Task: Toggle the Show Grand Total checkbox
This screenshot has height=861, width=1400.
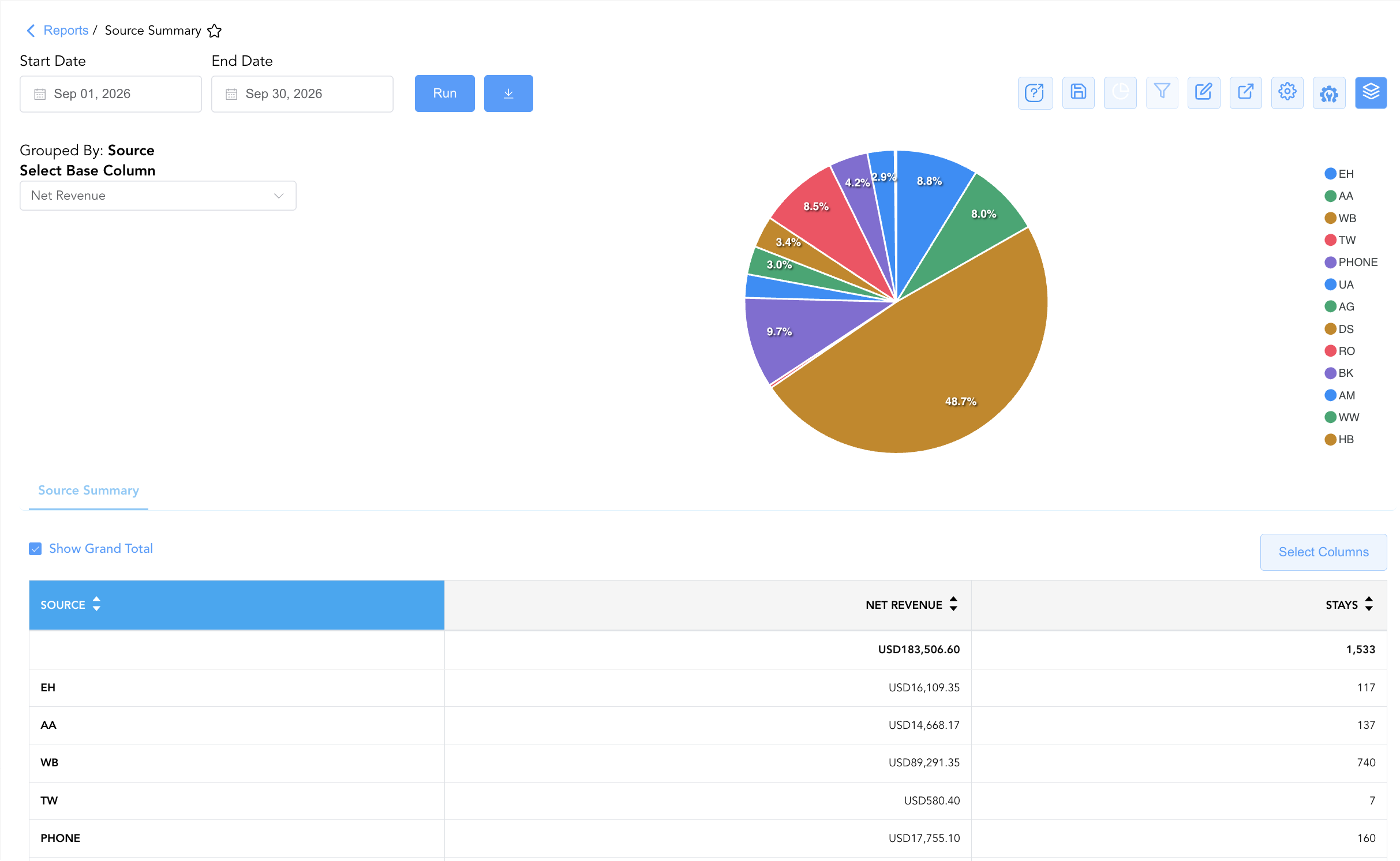Action: click(x=35, y=549)
